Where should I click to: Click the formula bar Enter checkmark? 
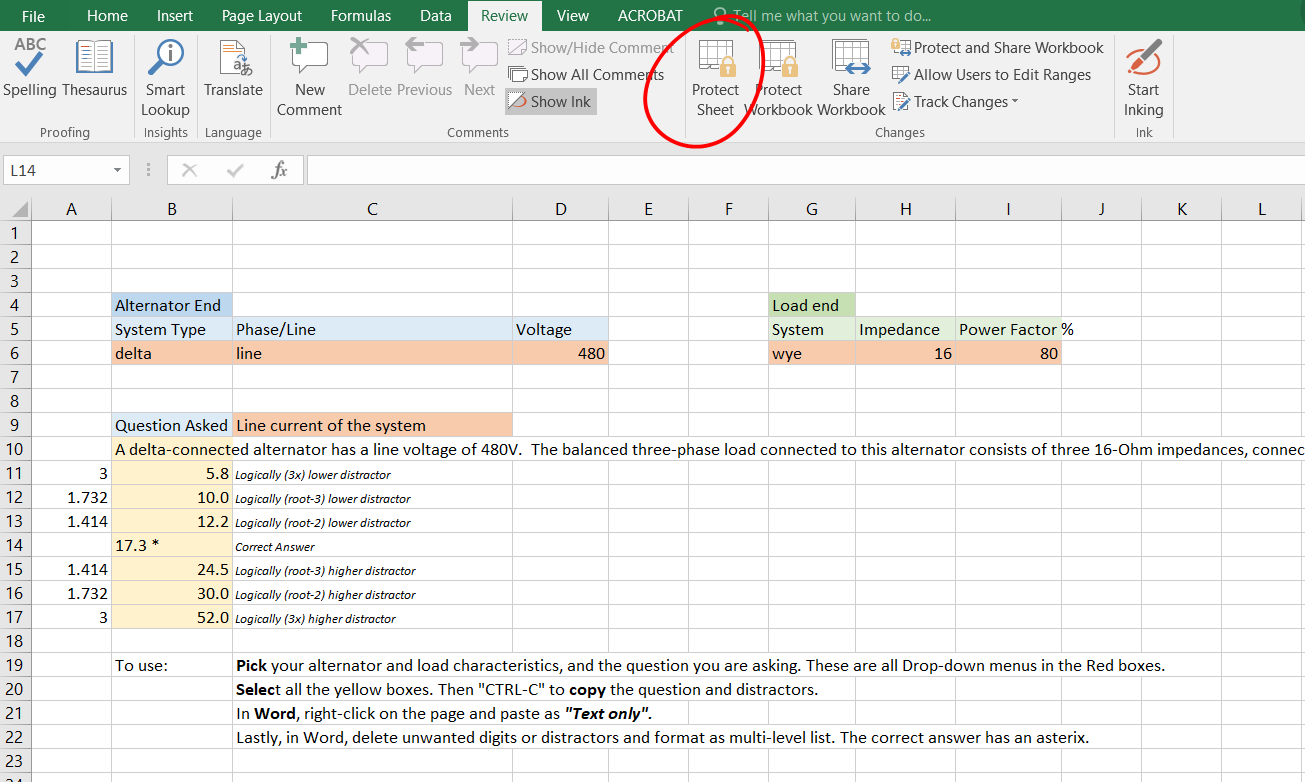click(235, 171)
